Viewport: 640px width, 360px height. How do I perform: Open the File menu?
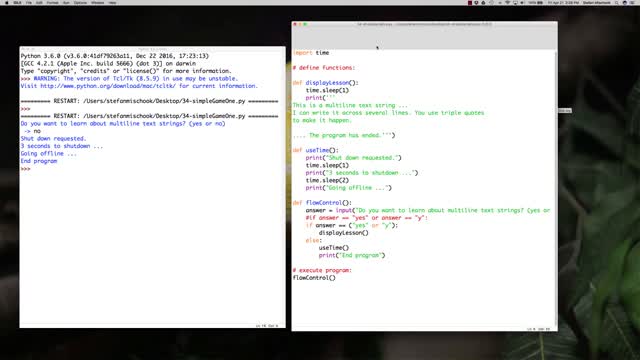coord(29,2)
